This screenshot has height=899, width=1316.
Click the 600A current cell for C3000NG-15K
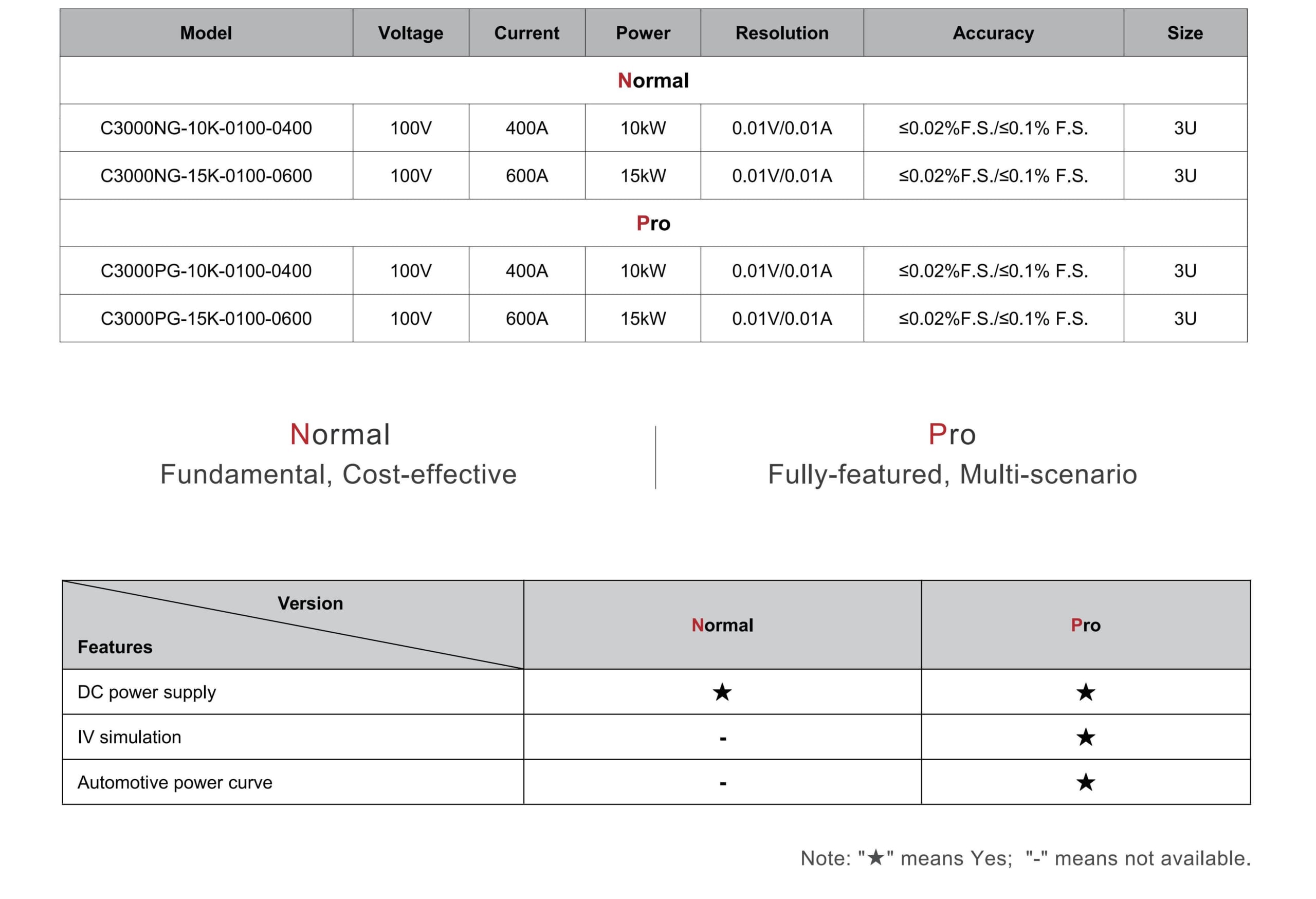coord(526,175)
